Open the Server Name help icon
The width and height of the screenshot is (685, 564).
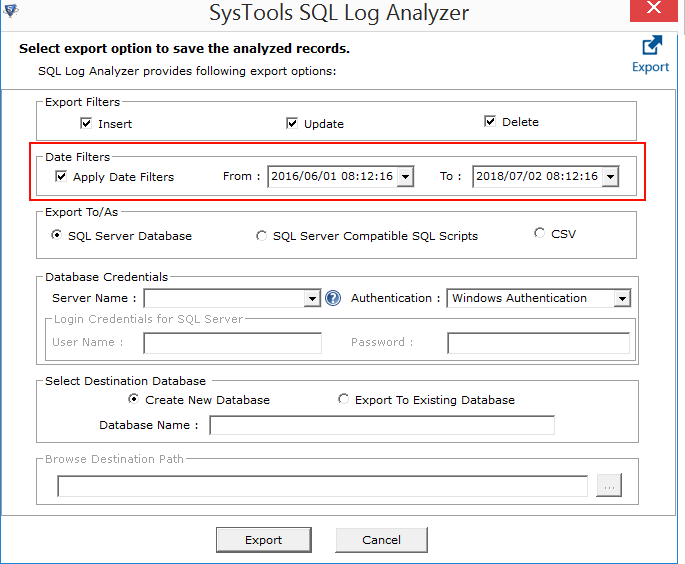(333, 298)
